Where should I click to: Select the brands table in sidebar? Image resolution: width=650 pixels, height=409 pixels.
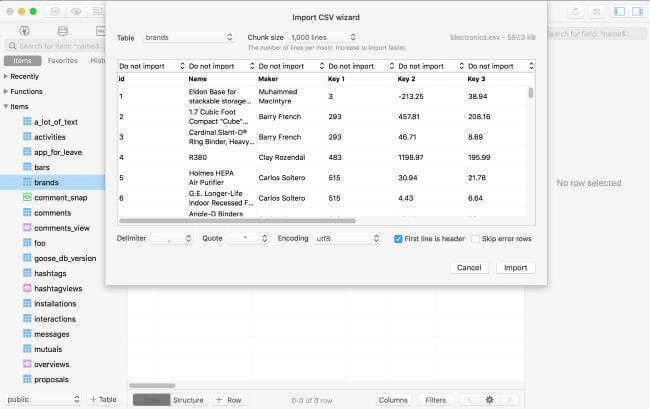[52, 182]
